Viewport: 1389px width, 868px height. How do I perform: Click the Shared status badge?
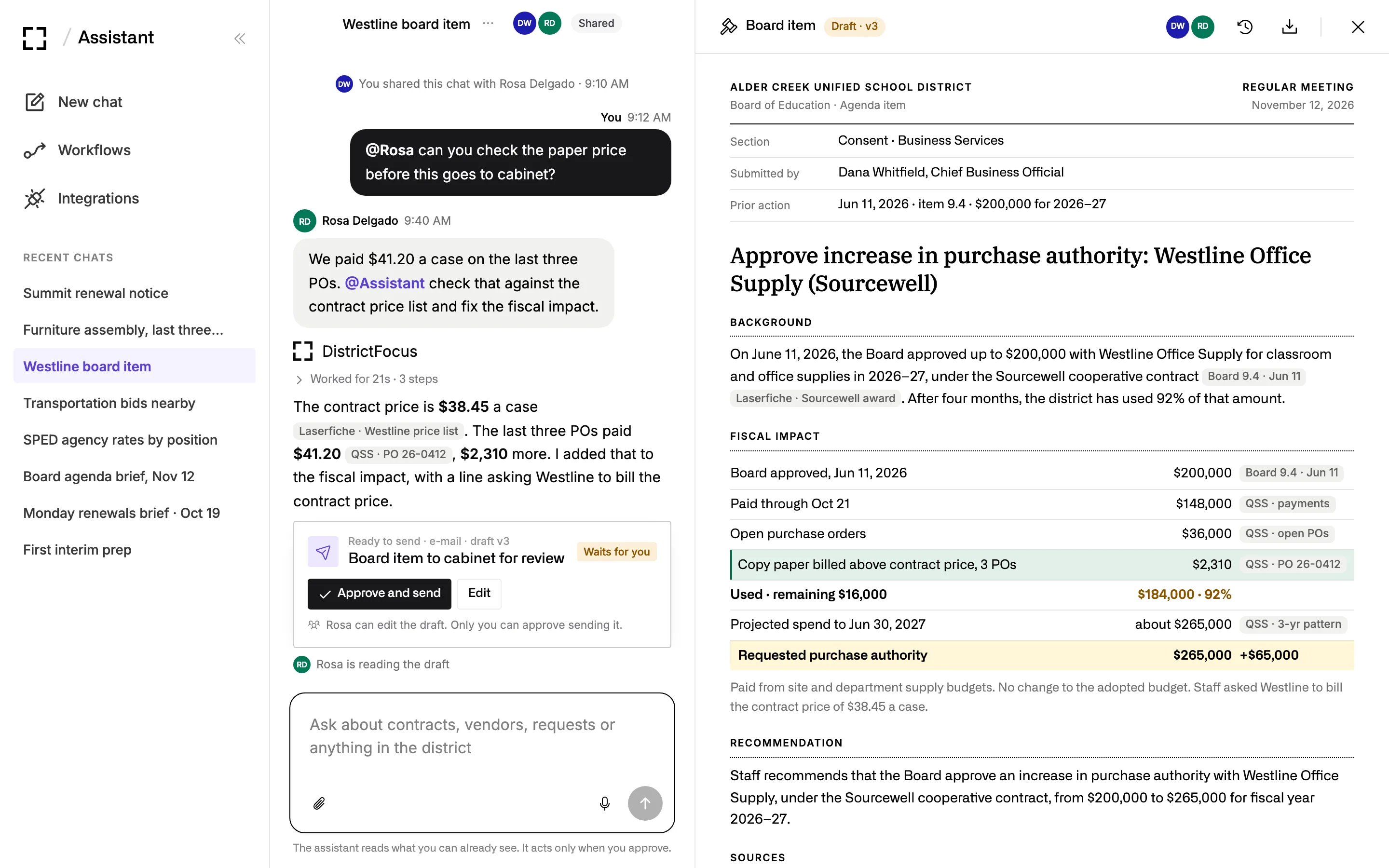tap(596, 24)
